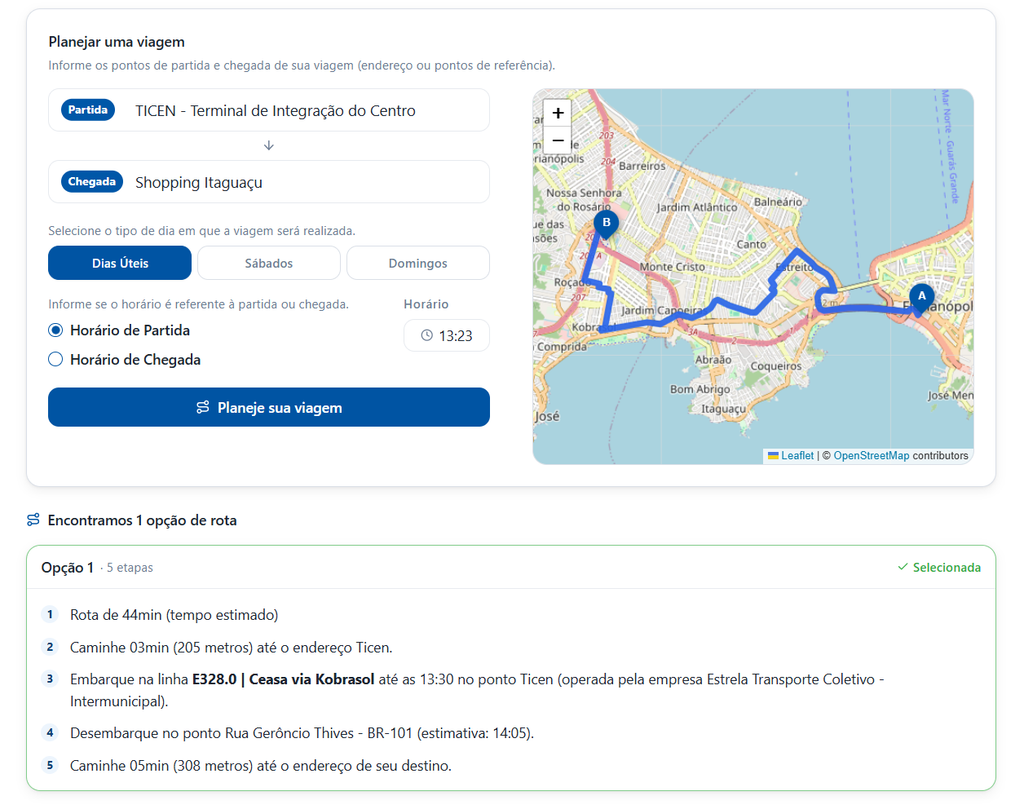Switch to Sábados day type
Viewport: 1024px width, 806px height.
pos(268,263)
